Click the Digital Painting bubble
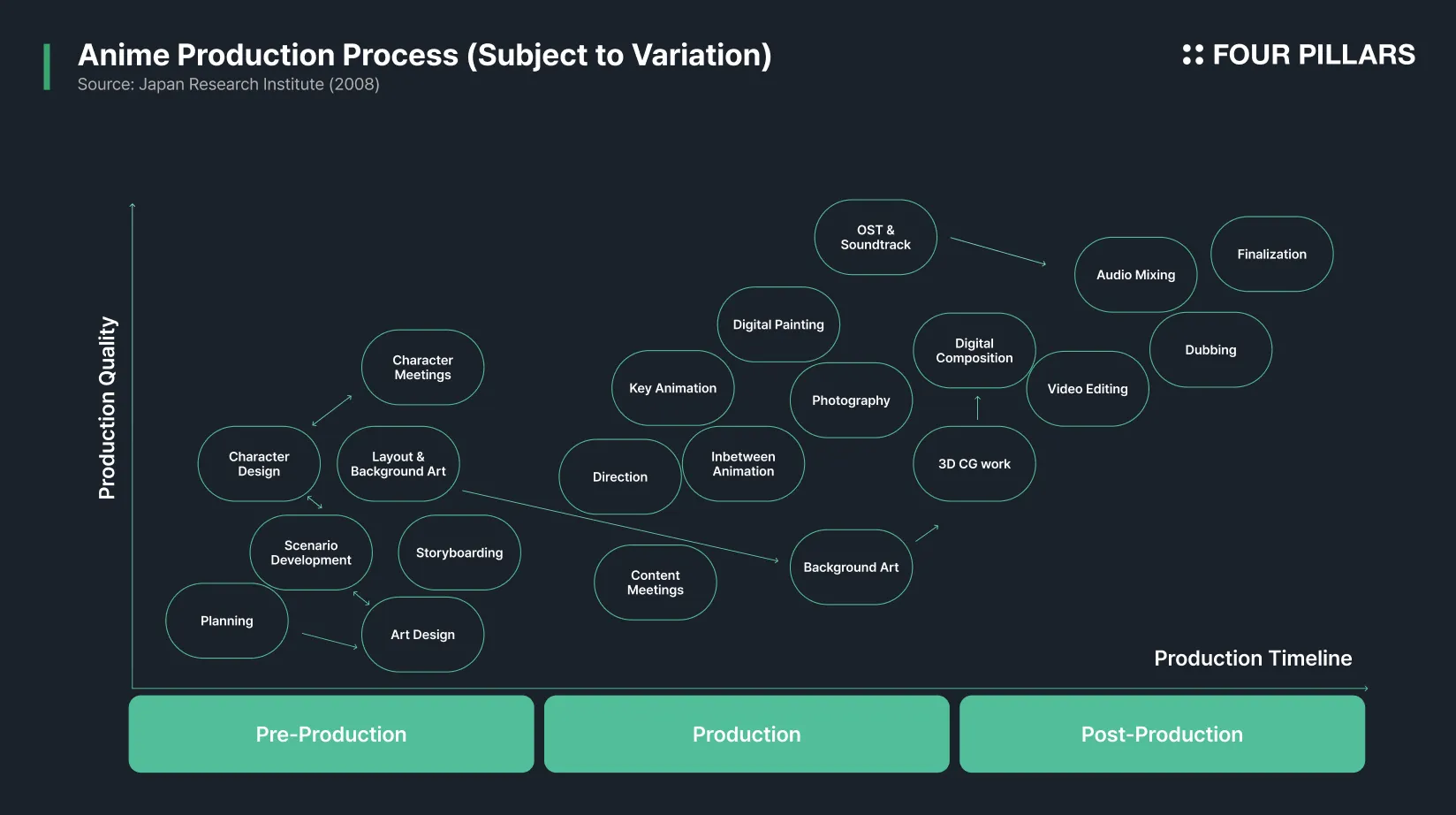This screenshot has height=815, width=1456. point(778,324)
